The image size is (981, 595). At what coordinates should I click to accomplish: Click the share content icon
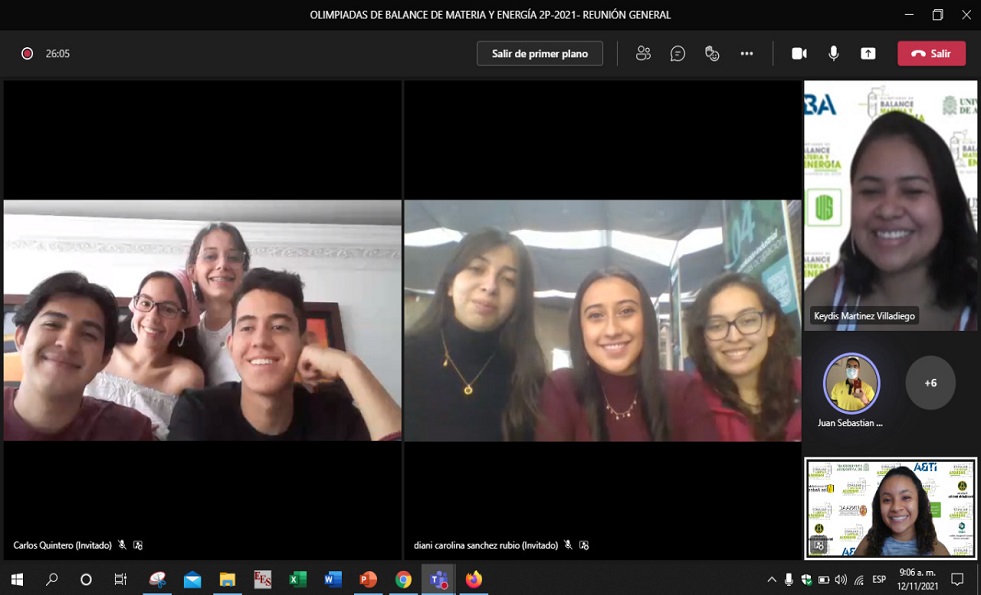coord(868,54)
